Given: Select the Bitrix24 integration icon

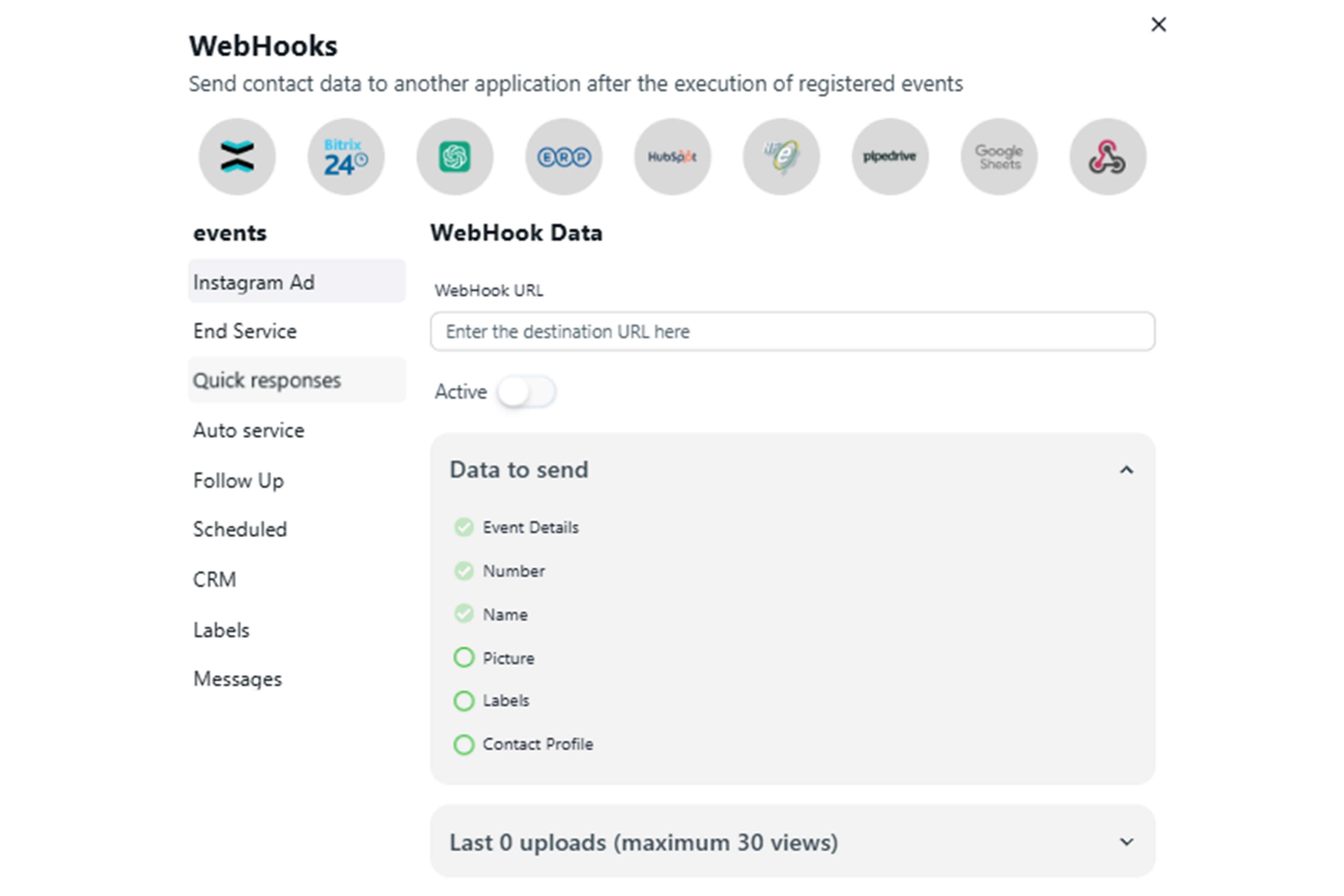Looking at the screenshot, I should (x=346, y=156).
